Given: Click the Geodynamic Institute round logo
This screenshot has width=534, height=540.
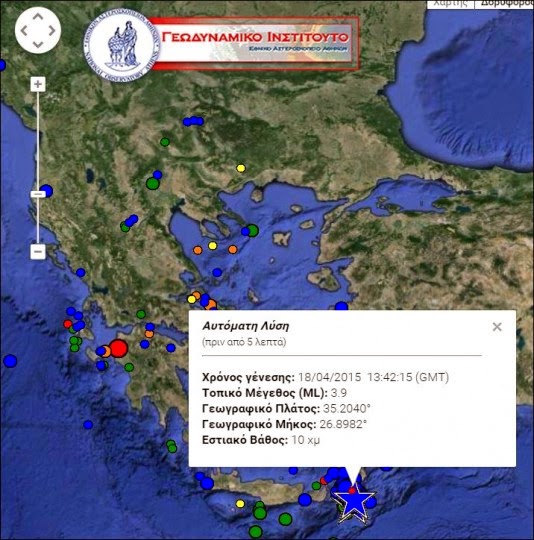Looking at the screenshot, I should 122,45.
